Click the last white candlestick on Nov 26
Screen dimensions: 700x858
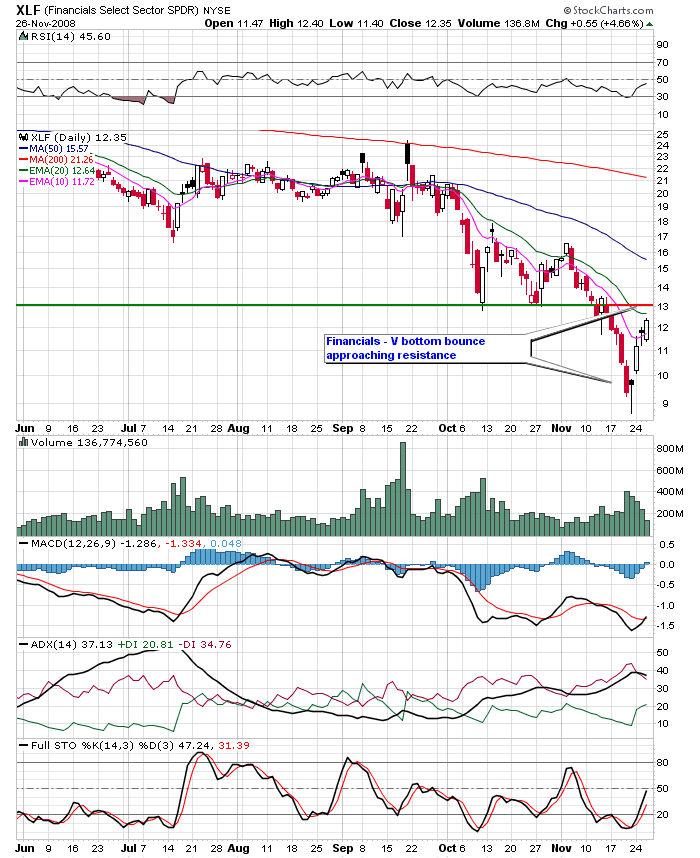[646, 330]
